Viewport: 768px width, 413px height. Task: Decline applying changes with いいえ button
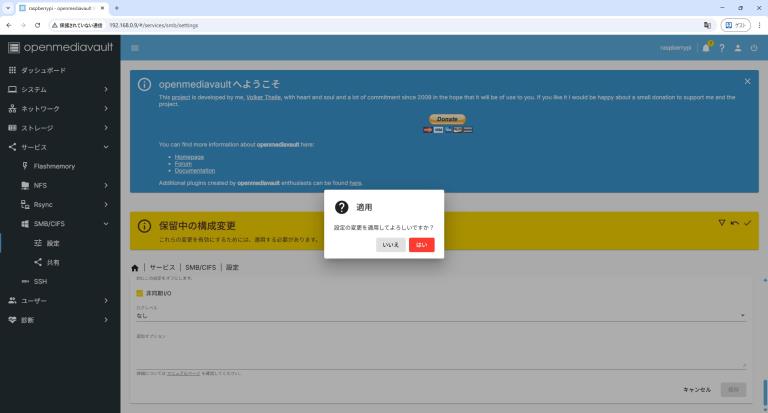click(390, 244)
